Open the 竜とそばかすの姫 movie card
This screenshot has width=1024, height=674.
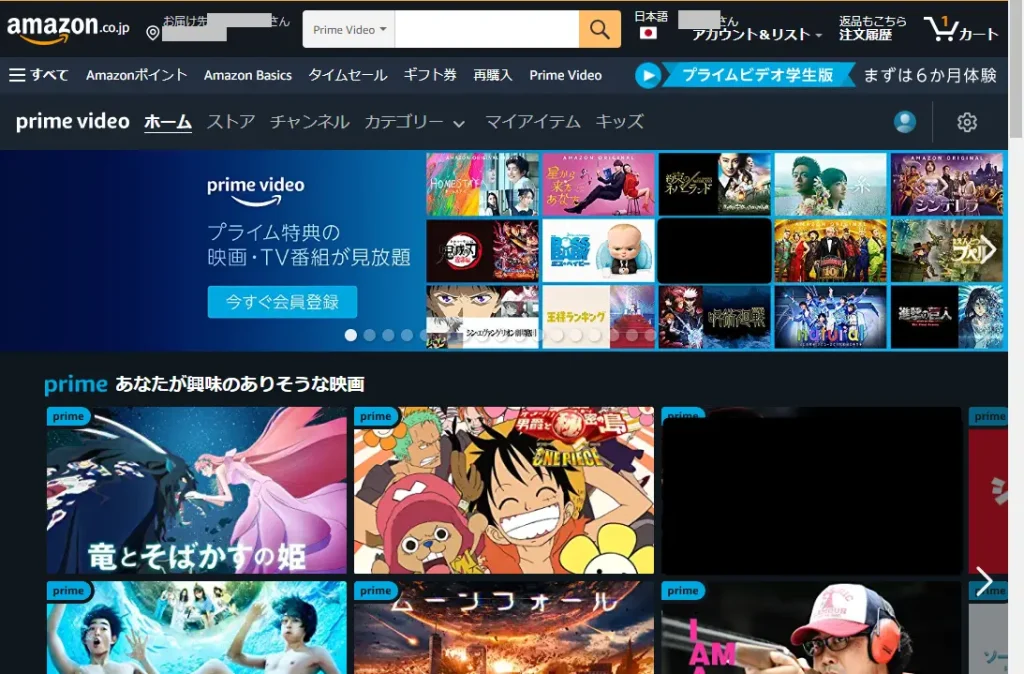197,490
